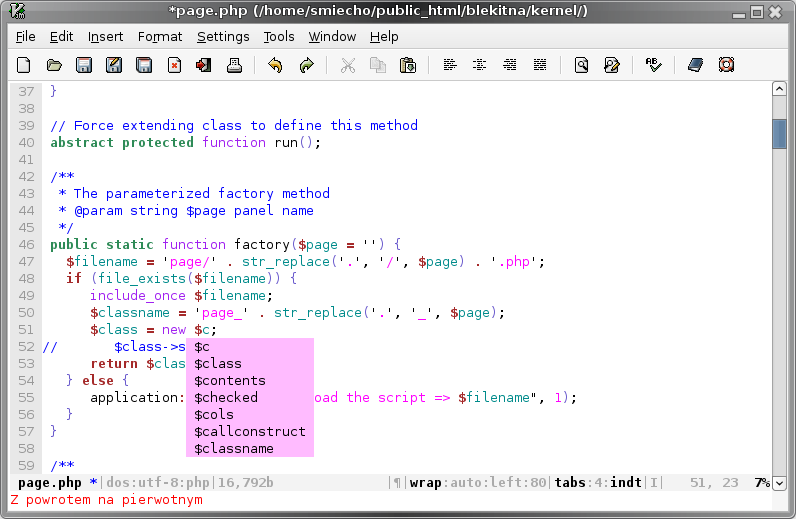Select $cols from the completion popup
This screenshot has height=519, width=796.
pos(250,415)
